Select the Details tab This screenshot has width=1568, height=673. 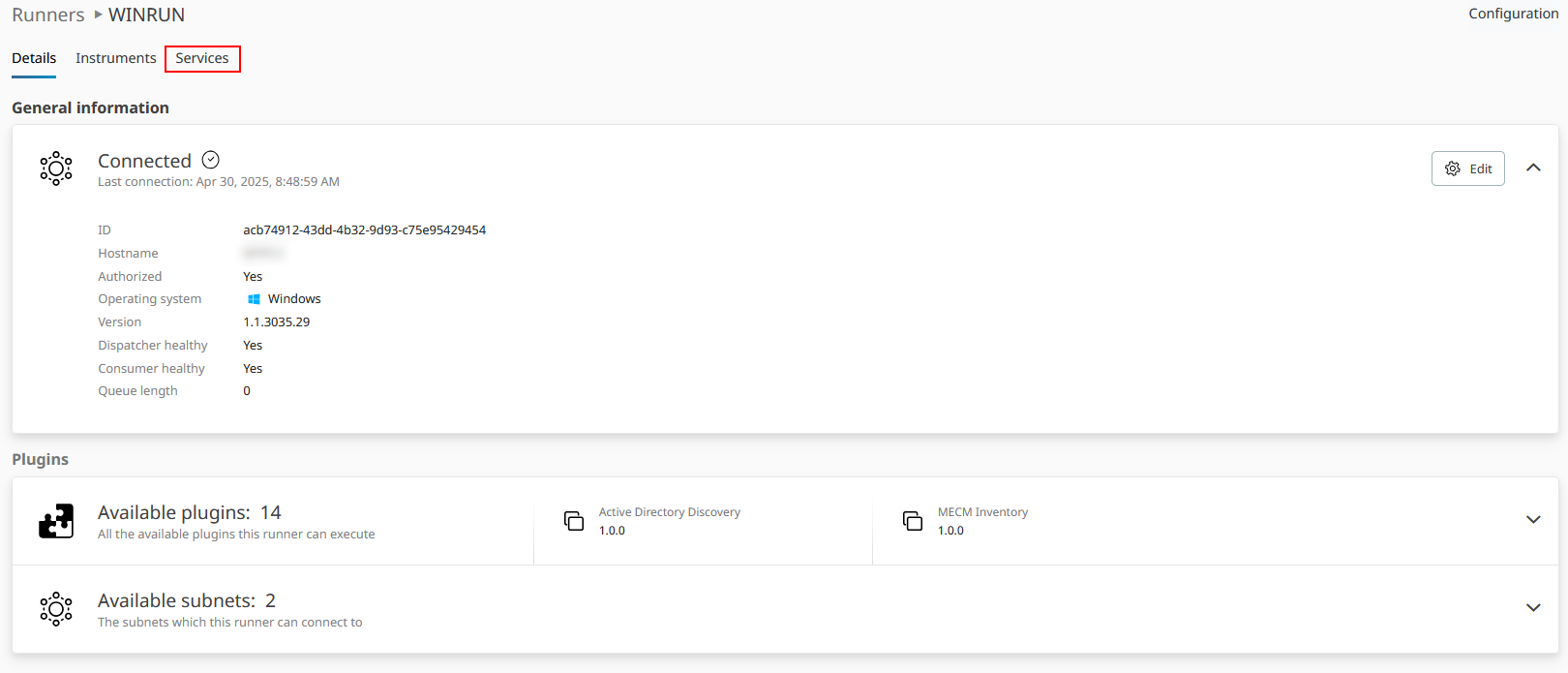pyautogui.click(x=34, y=58)
